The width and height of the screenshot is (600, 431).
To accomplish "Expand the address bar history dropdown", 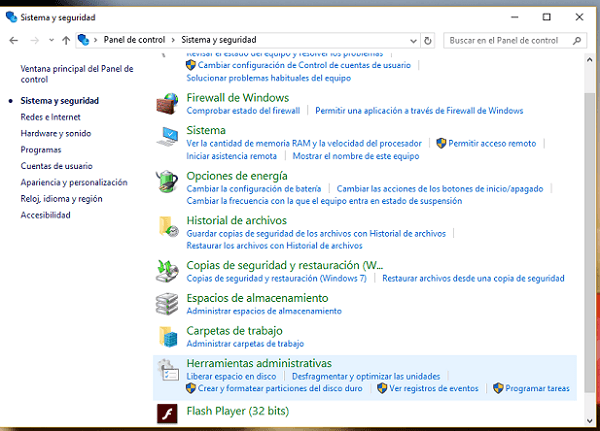I will pyautogui.click(x=413, y=41).
